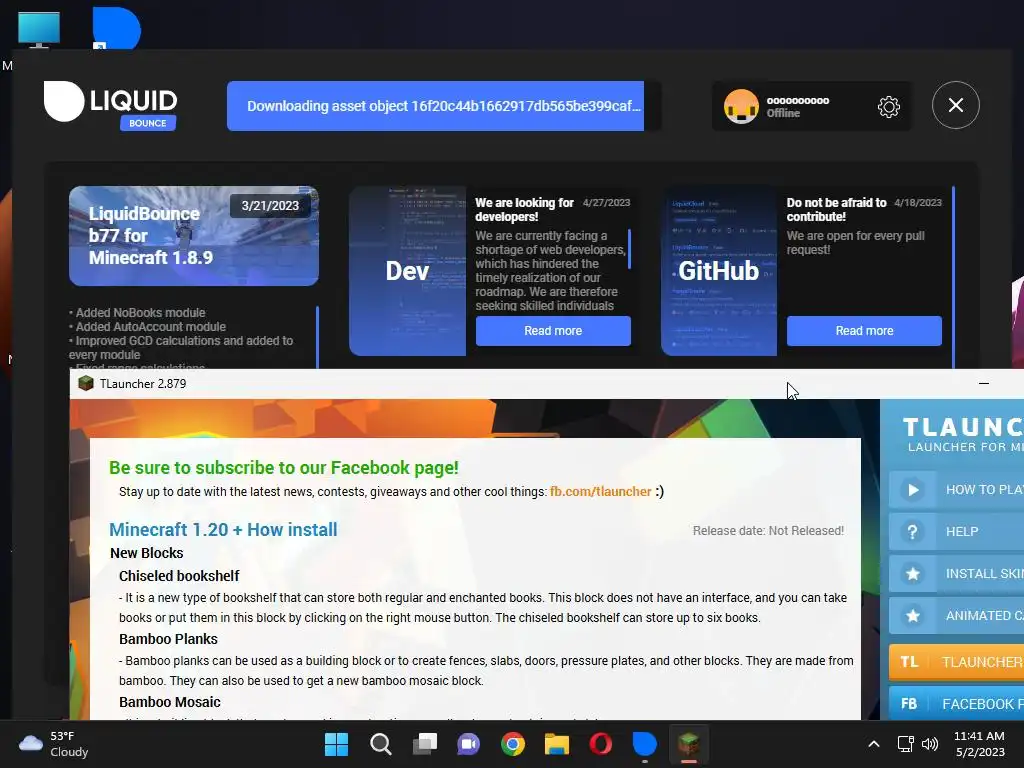The image size is (1024, 768).
Task: Switch to TLauncher Minecraft block taskbar icon
Action: tap(688, 744)
